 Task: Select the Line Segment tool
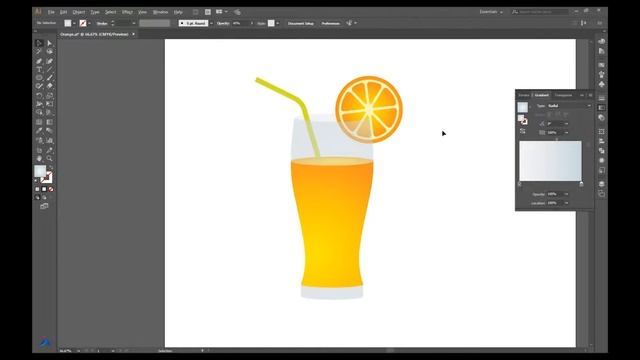pos(49,69)
